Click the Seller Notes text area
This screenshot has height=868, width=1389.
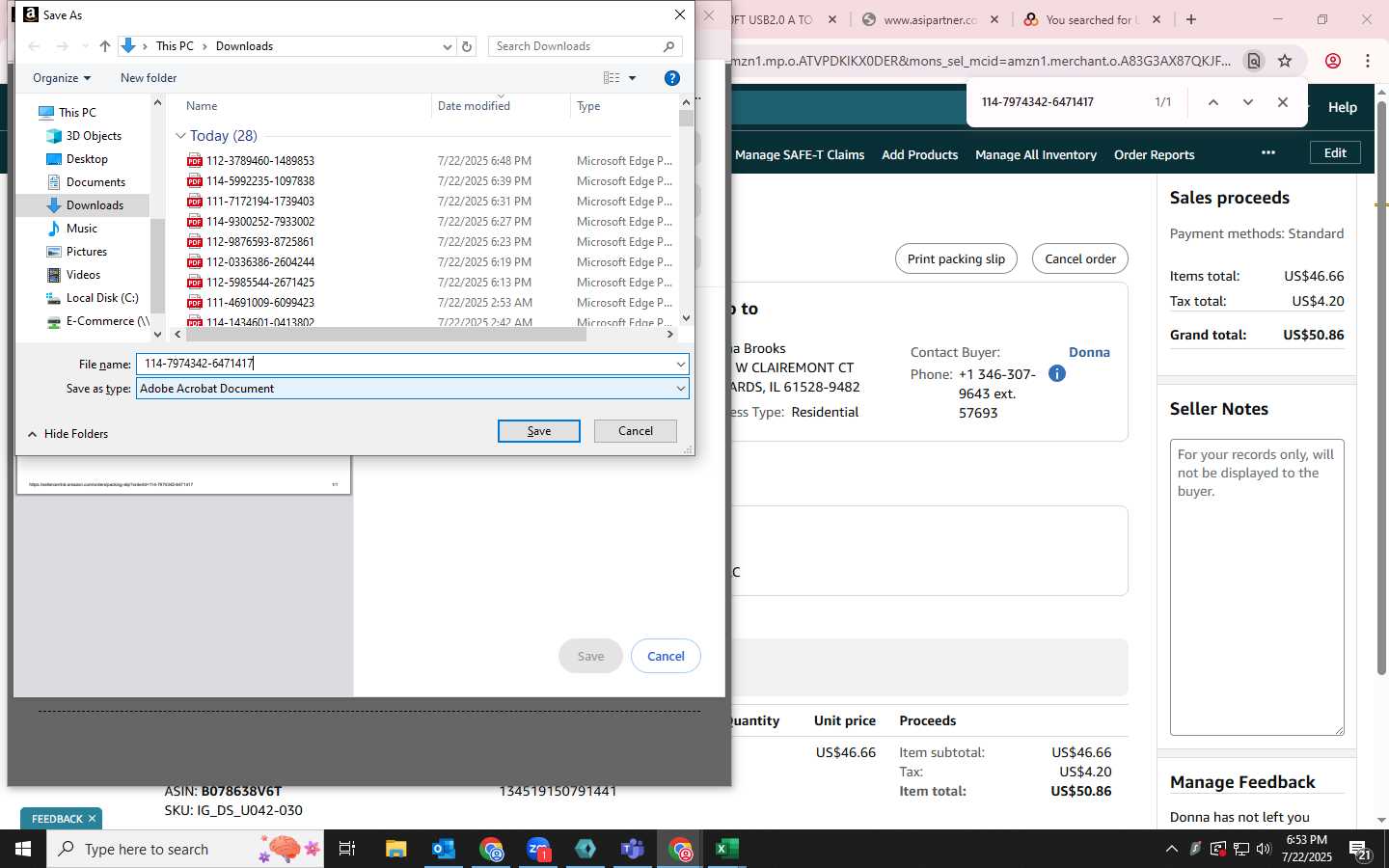pos(1257,587)
